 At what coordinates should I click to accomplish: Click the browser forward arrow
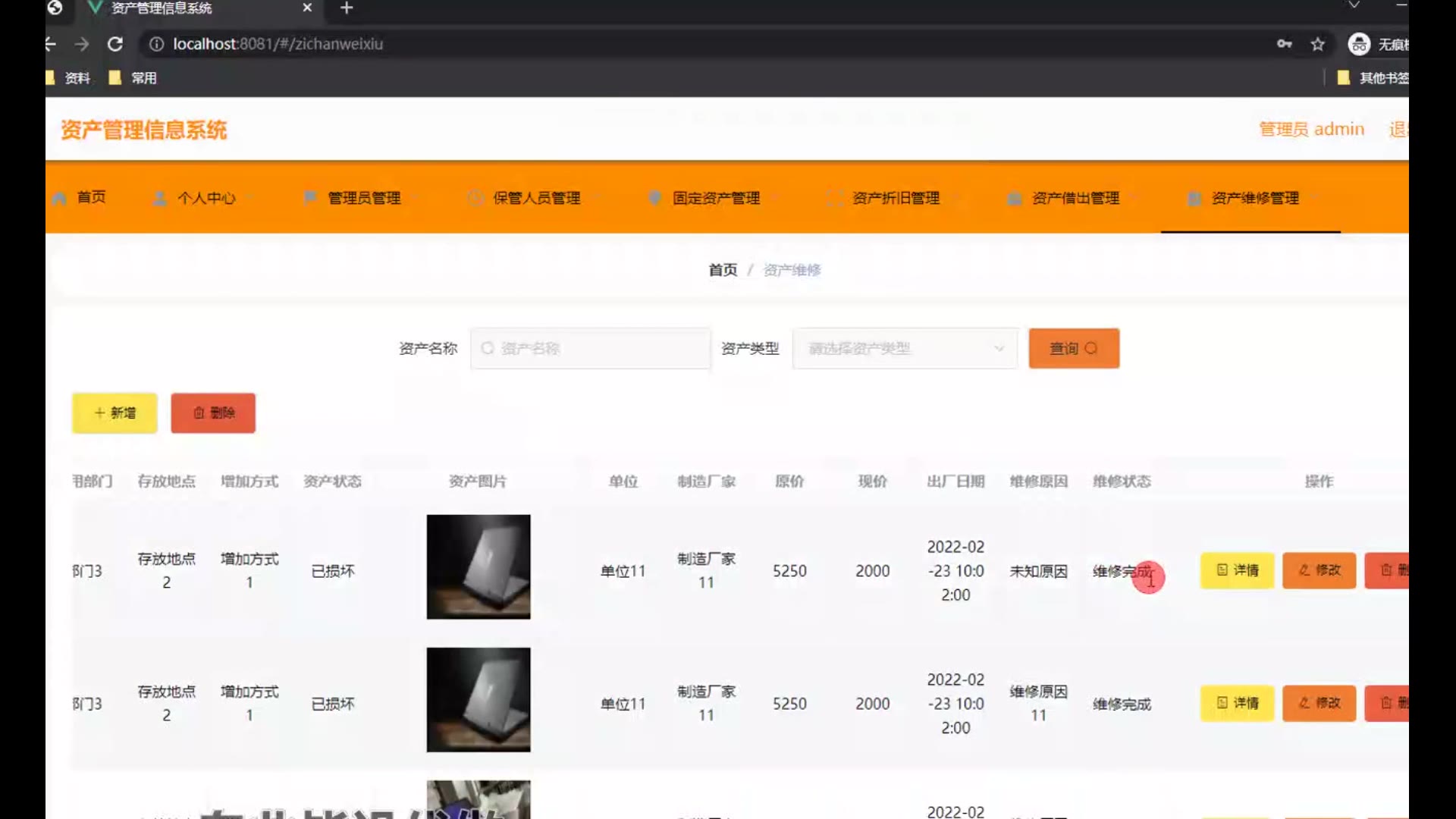[82, 44]
